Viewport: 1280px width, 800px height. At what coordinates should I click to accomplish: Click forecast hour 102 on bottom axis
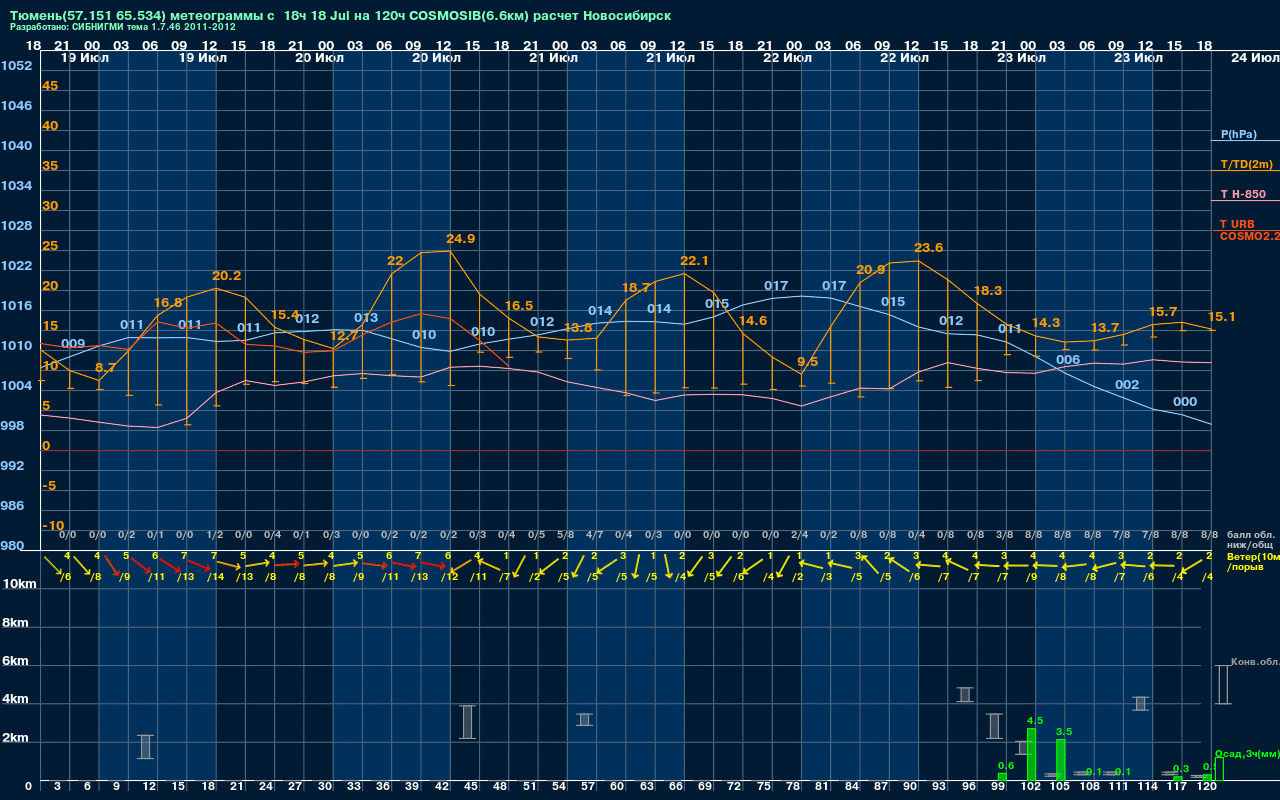[x=1031, y=787]
